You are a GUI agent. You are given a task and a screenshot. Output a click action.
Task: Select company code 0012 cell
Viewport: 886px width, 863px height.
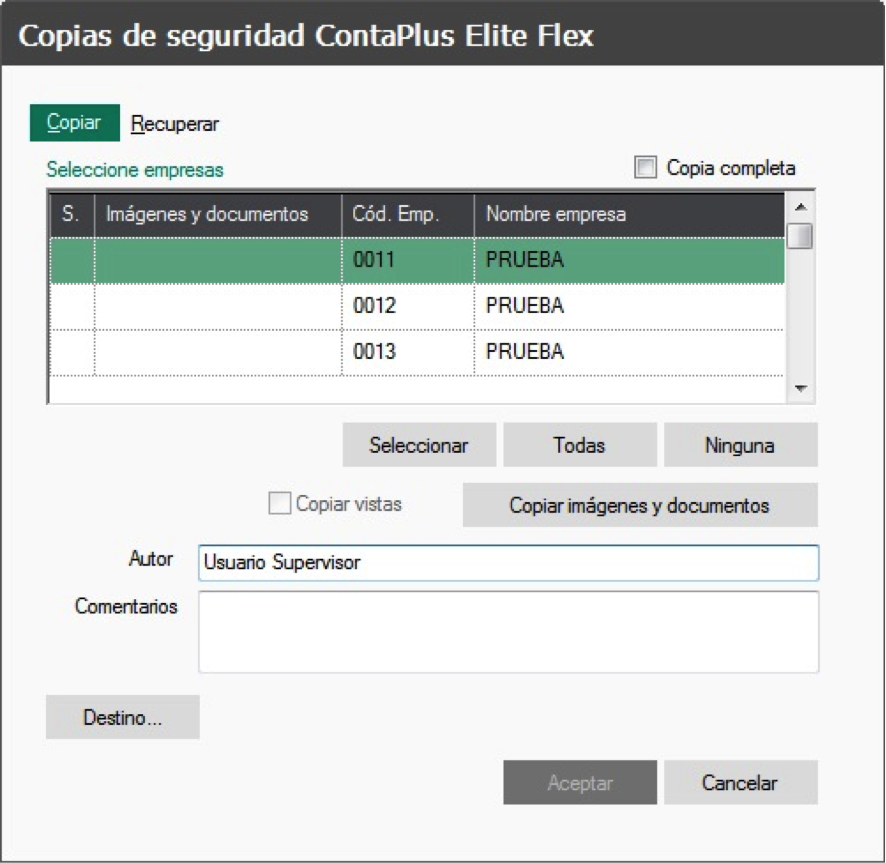point(408,306)
